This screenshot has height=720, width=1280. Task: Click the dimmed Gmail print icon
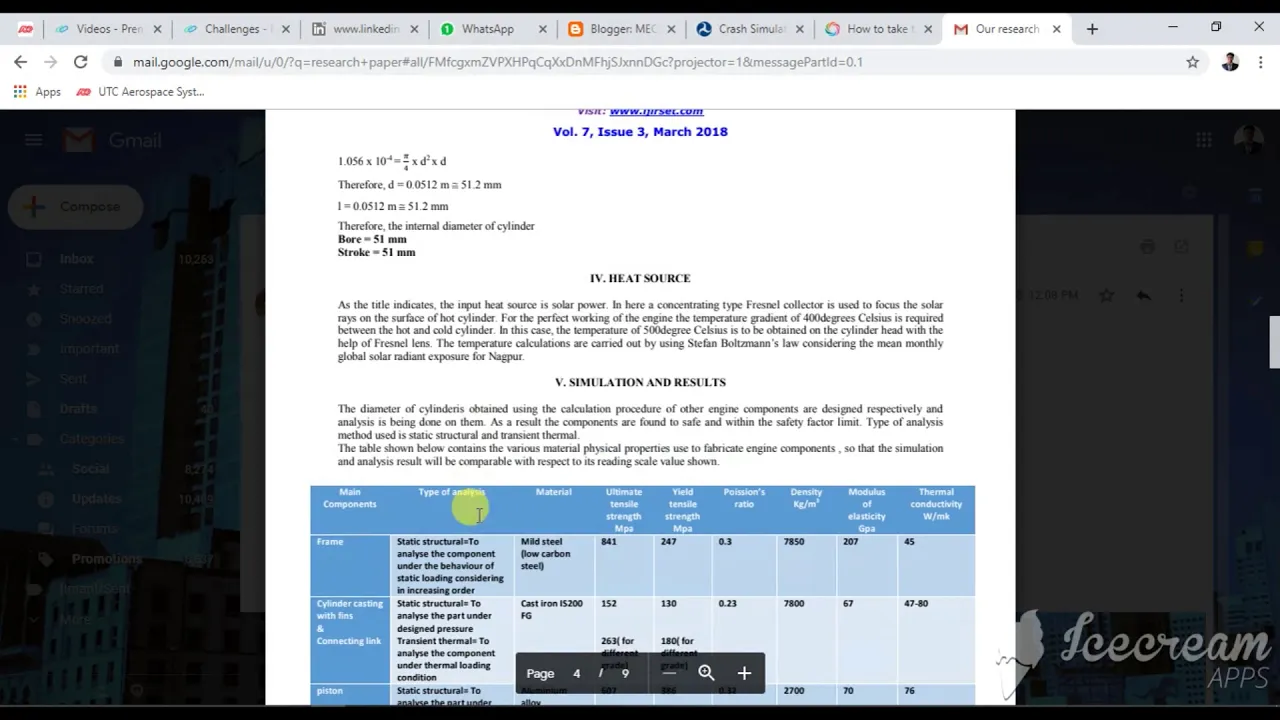pyautogui.click(x=1148, y=246)
